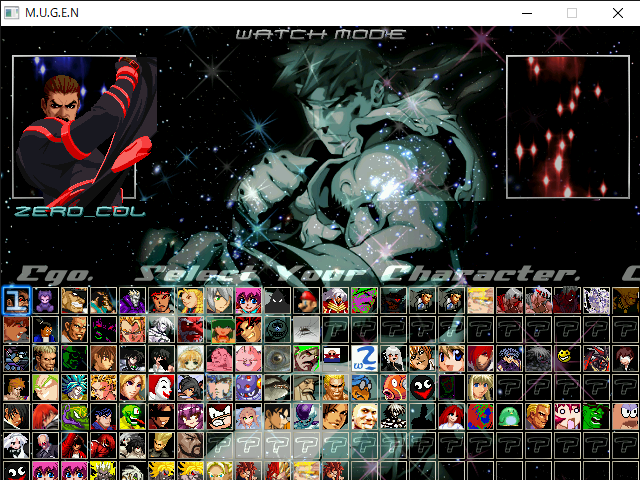
Task: Pick white-haired fighter in red-gold armor
Action: point(335,301)
